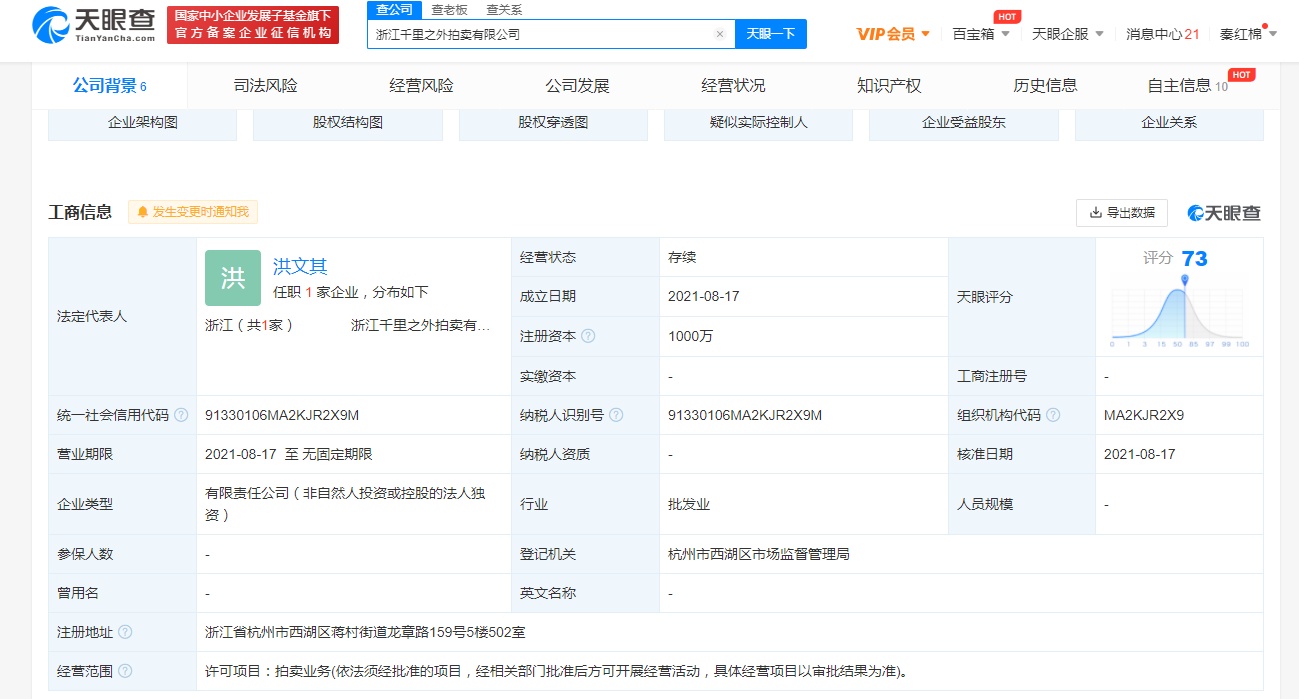Open the 知识产权 tab
This screenshot has width=1299, height=699.
tap(889, 86)
